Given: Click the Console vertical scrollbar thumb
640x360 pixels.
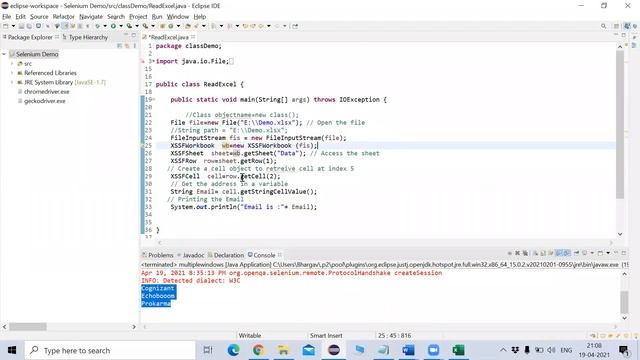Looking at the screenshot, I should click(x=624, y=302).
